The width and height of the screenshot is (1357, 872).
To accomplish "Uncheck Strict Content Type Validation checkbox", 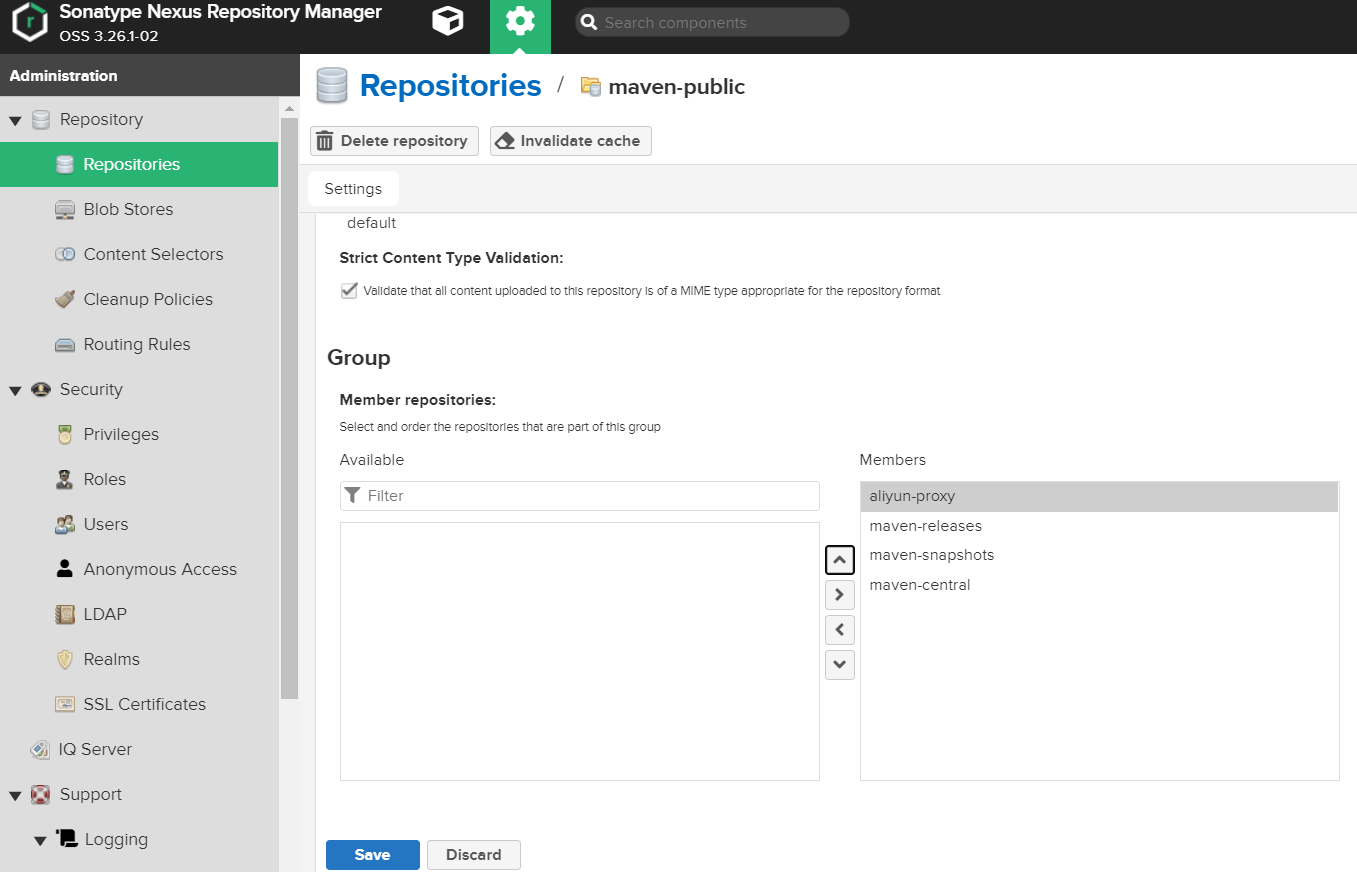I will (349, 291).
